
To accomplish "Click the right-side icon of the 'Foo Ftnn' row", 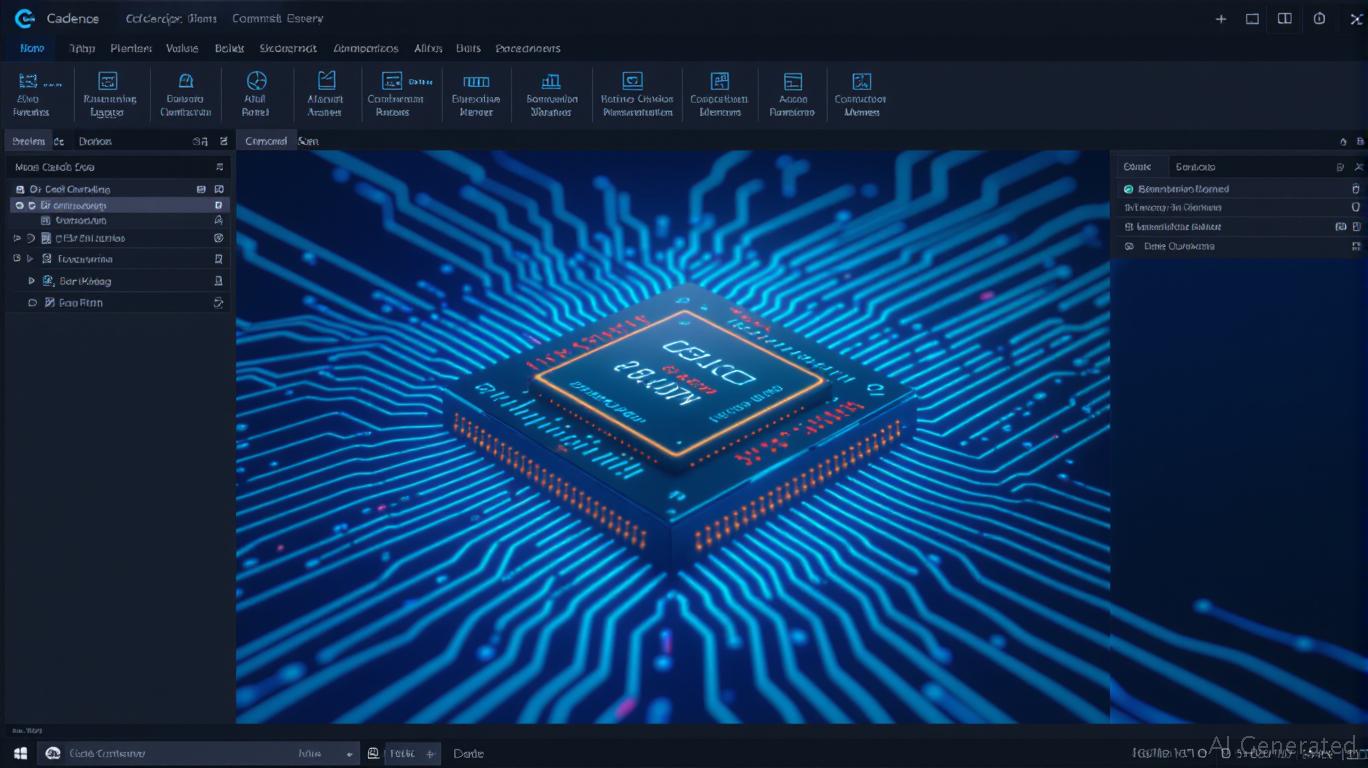I will (219, 302).
